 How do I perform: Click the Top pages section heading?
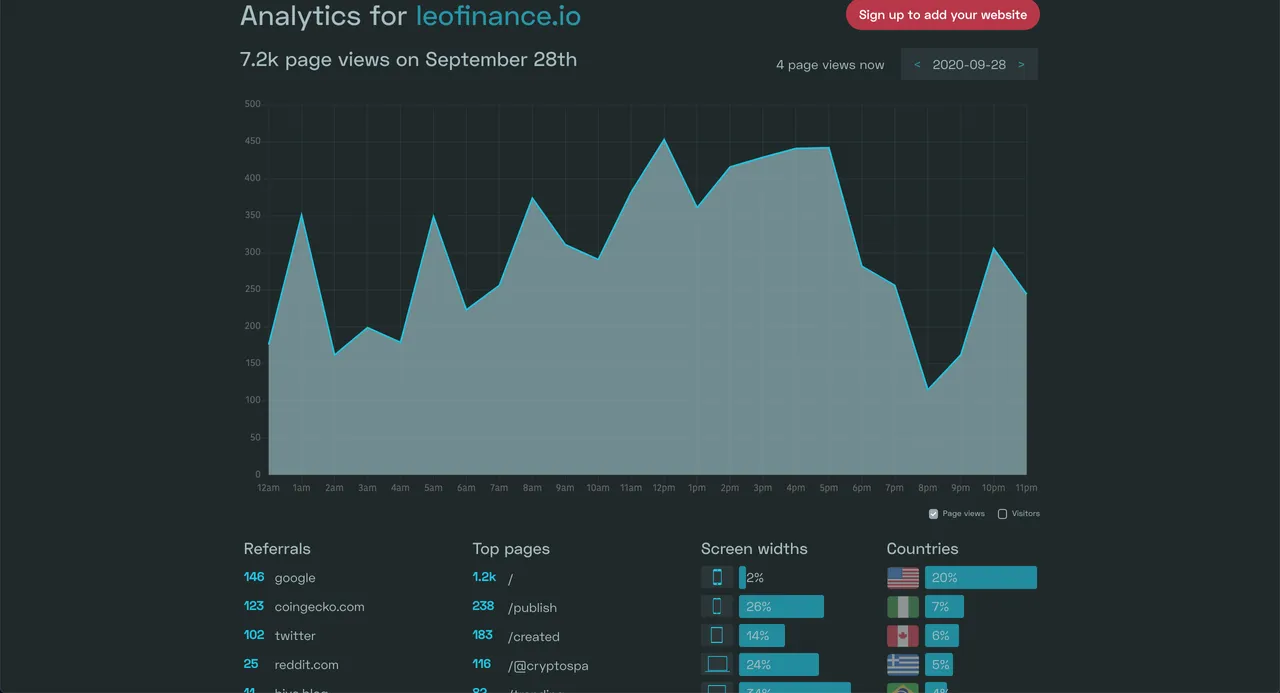511,549
